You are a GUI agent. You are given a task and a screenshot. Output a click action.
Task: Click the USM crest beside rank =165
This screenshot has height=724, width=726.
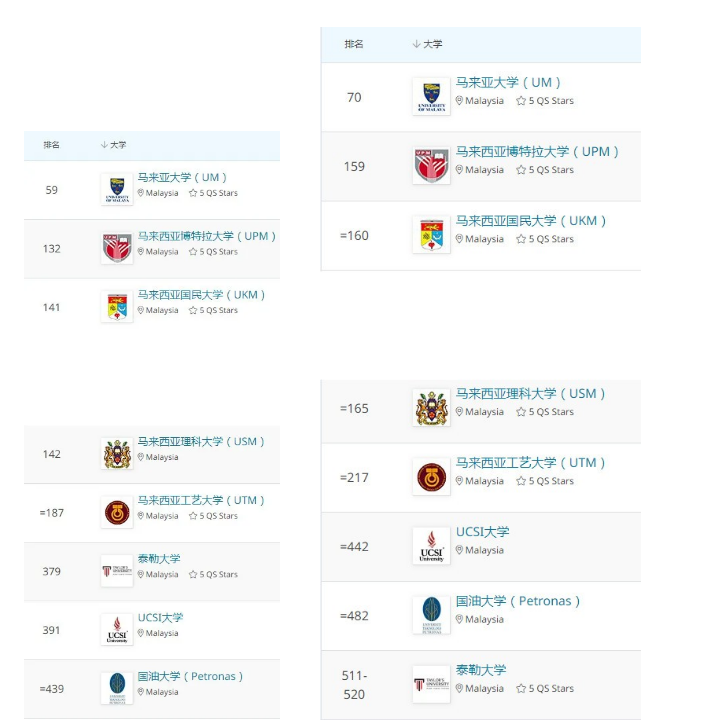pos(431,408)
